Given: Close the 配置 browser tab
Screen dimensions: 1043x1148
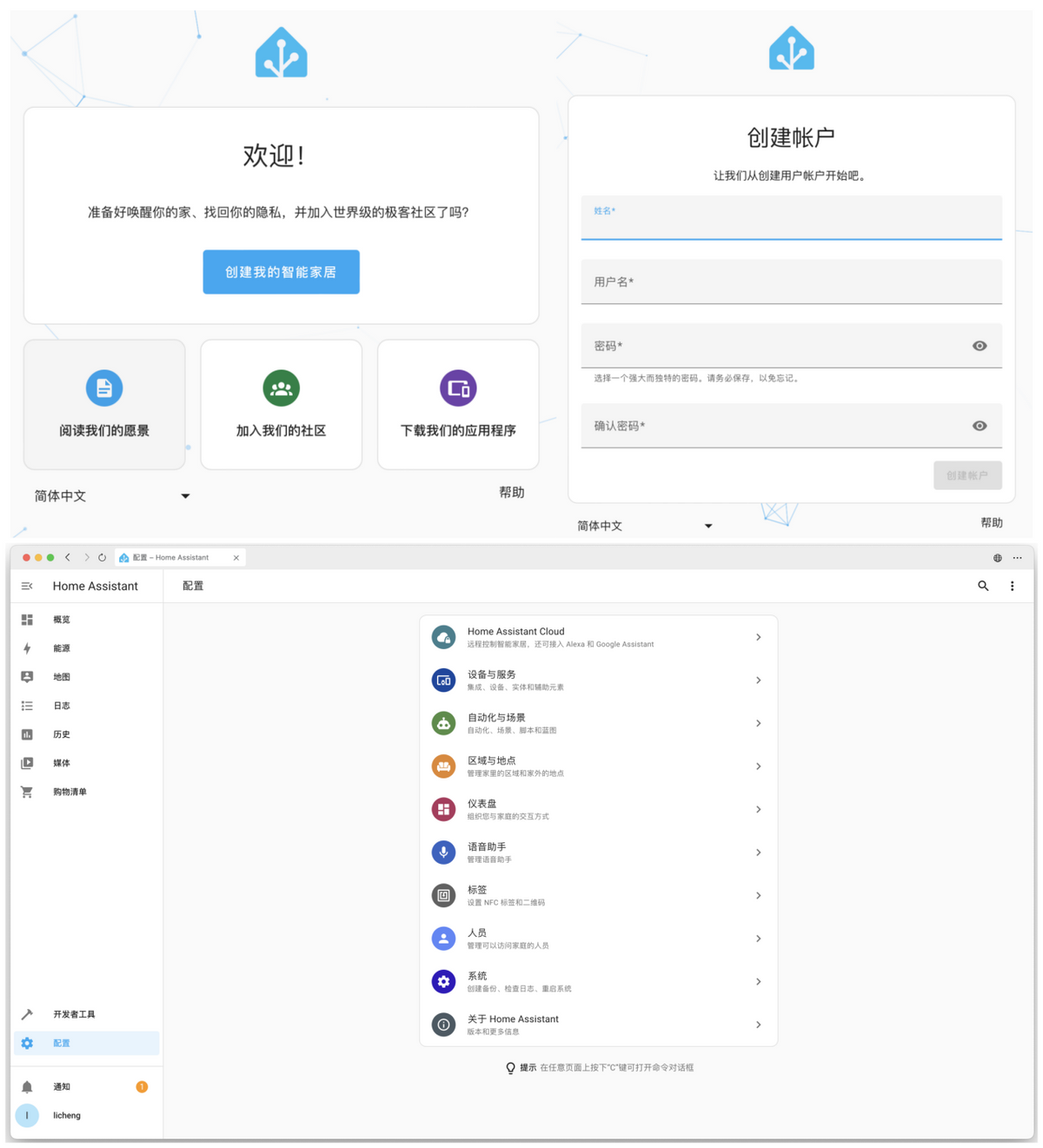Looking at the screenshot, I should coord(236,558).
